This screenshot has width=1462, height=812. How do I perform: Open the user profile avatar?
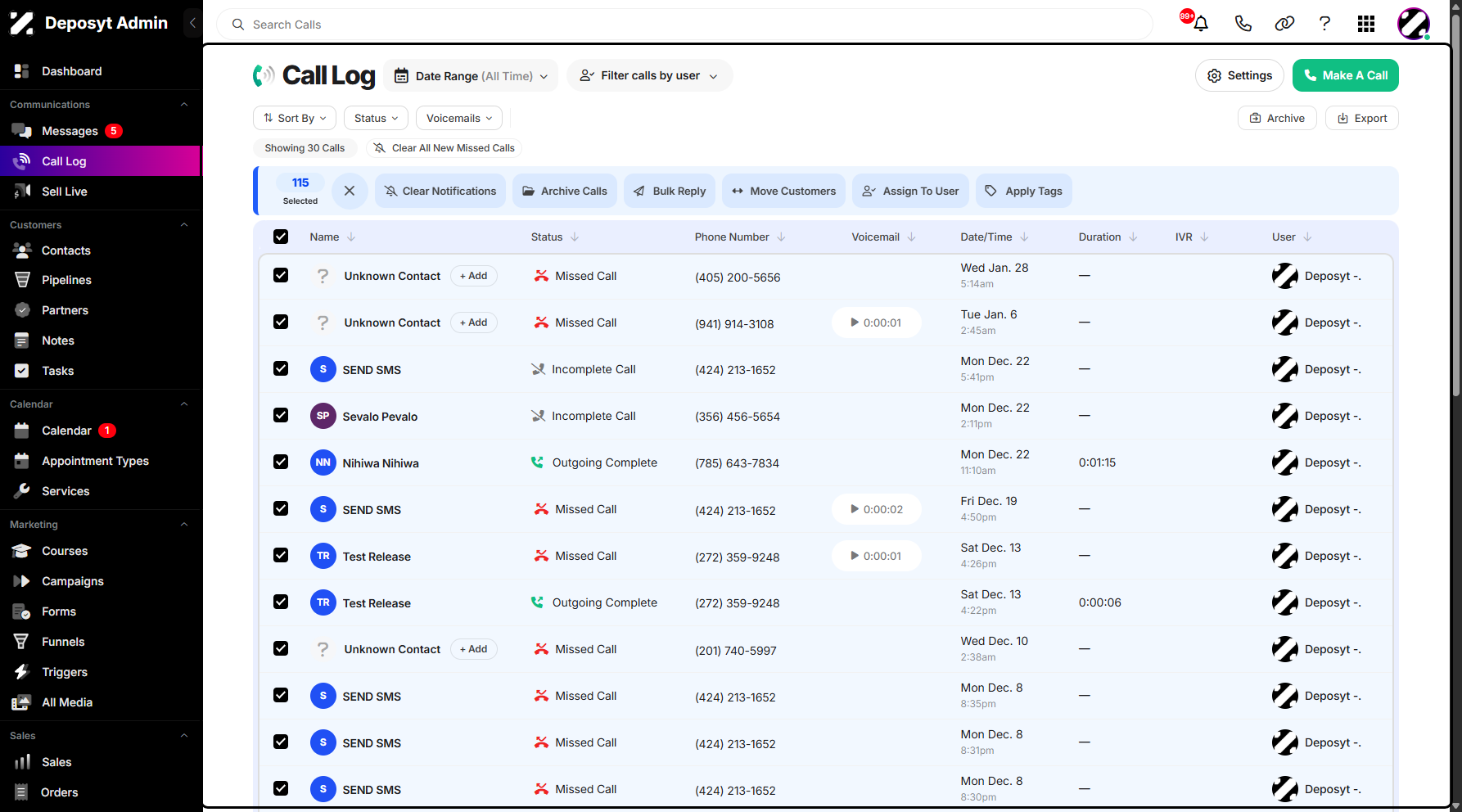point(1414,24)
